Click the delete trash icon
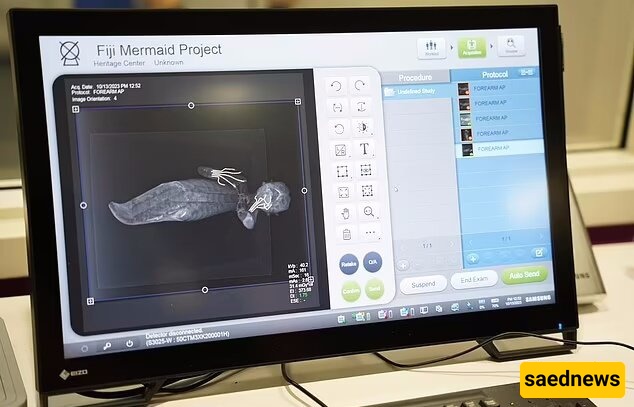634x407 pixels. [x=346, y=235]
